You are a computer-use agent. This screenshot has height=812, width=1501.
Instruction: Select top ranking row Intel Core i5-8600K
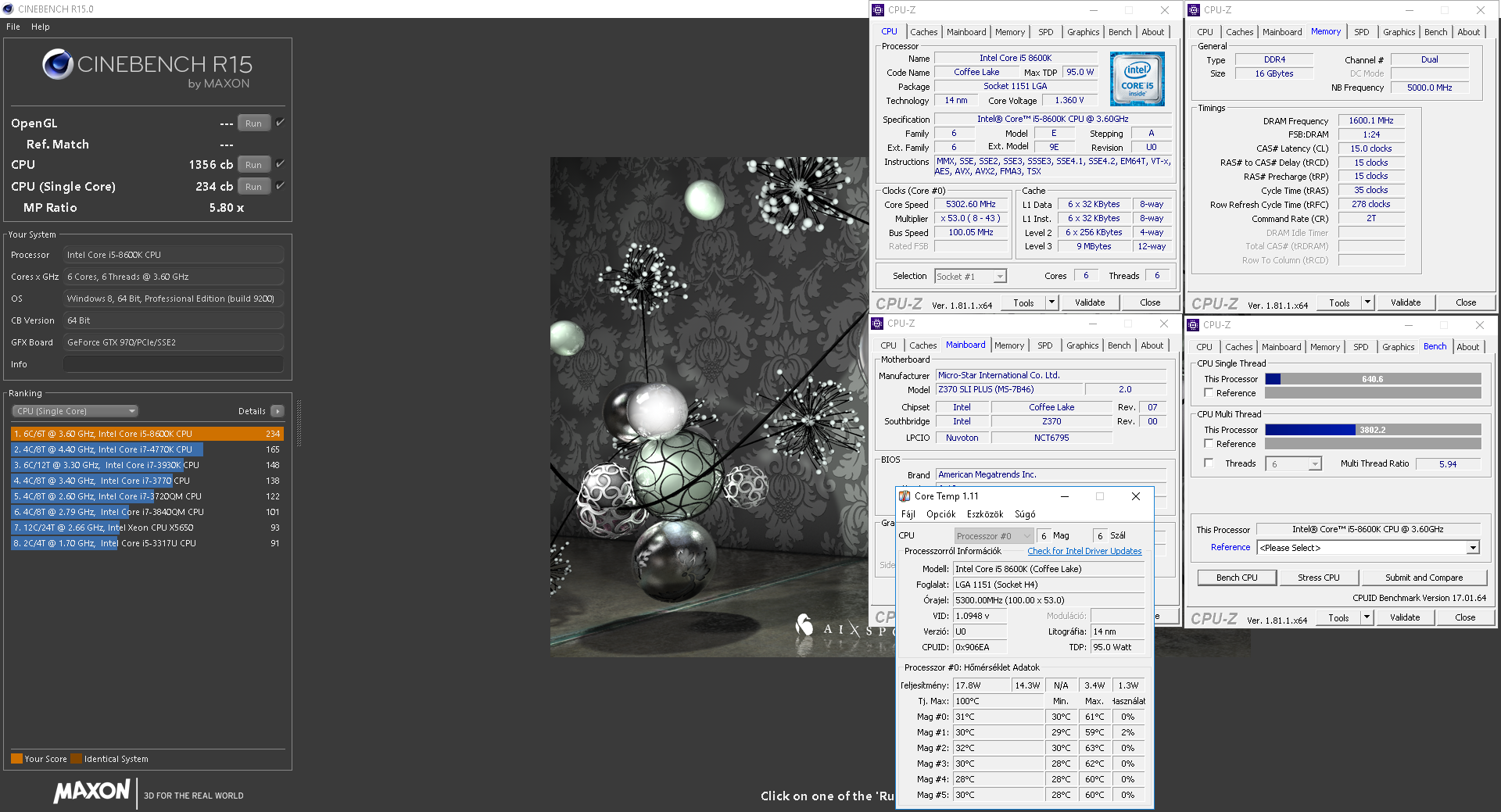[147, 434]
